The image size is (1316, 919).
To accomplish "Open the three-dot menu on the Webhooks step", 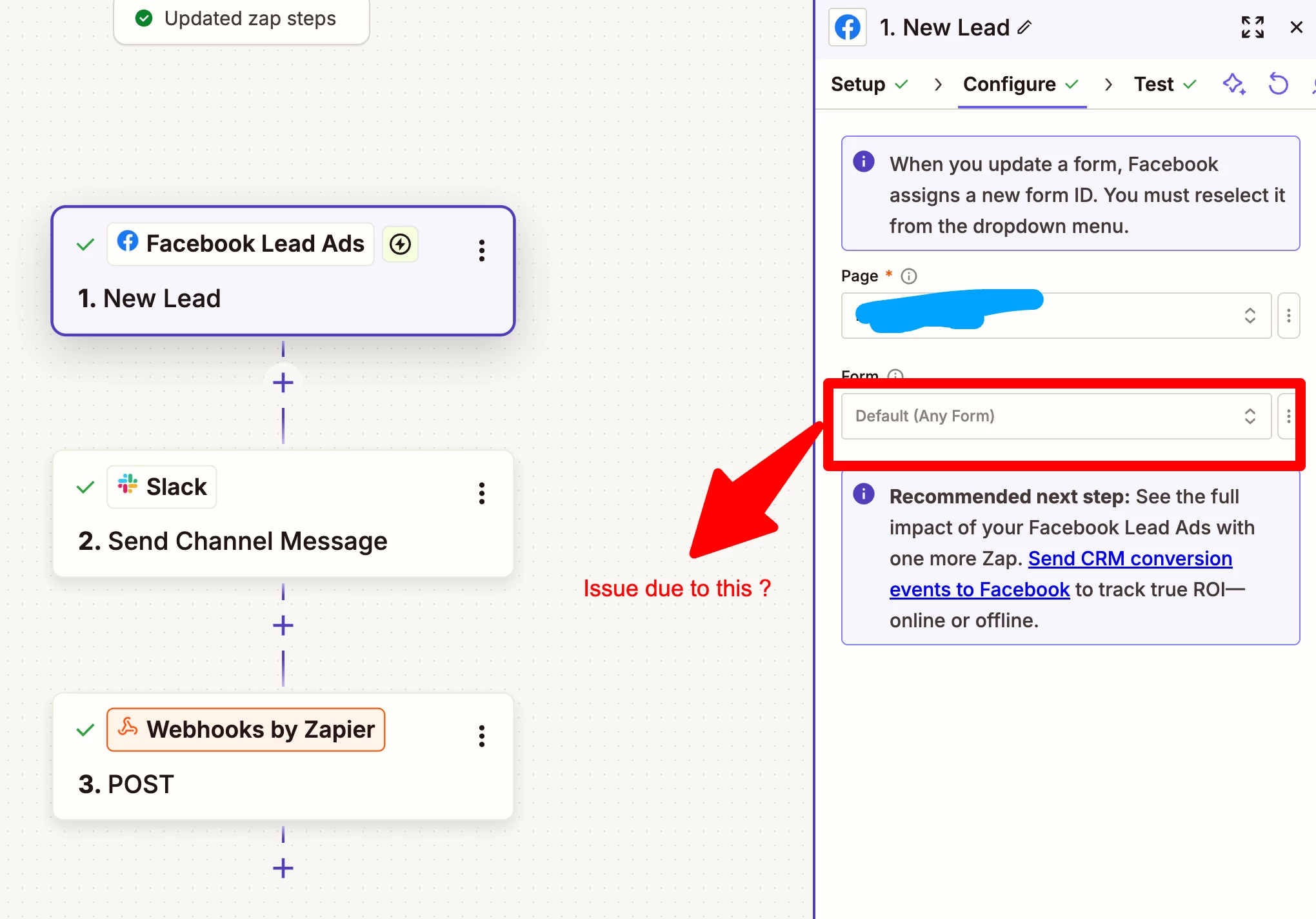I will click(481, 736).
